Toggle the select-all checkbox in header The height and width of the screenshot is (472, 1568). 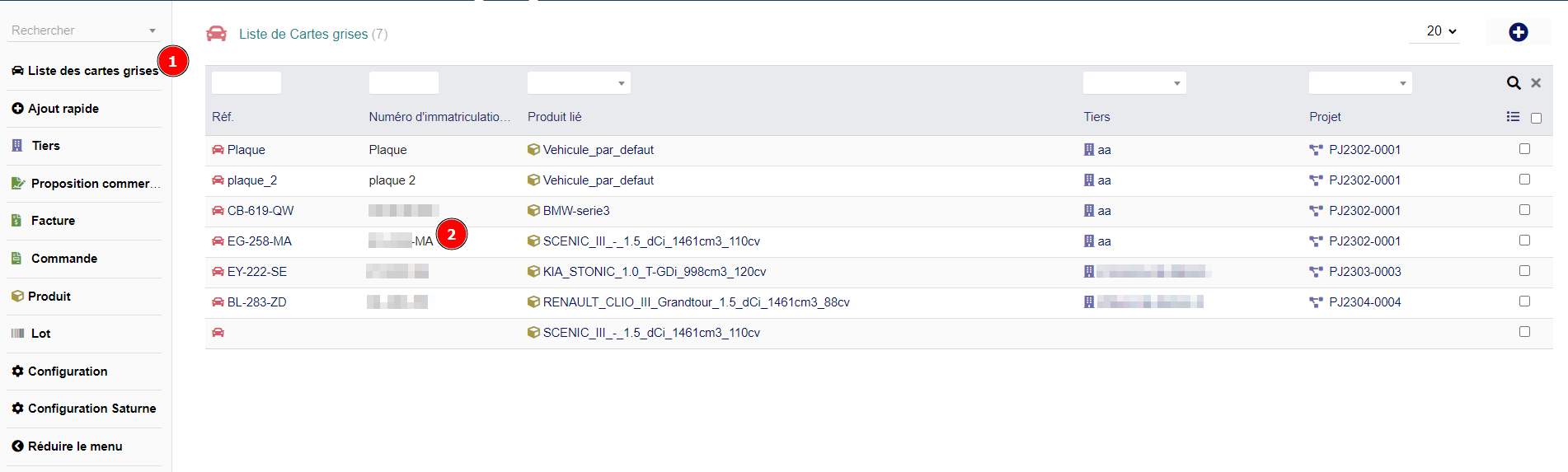tap(1536, 118)
